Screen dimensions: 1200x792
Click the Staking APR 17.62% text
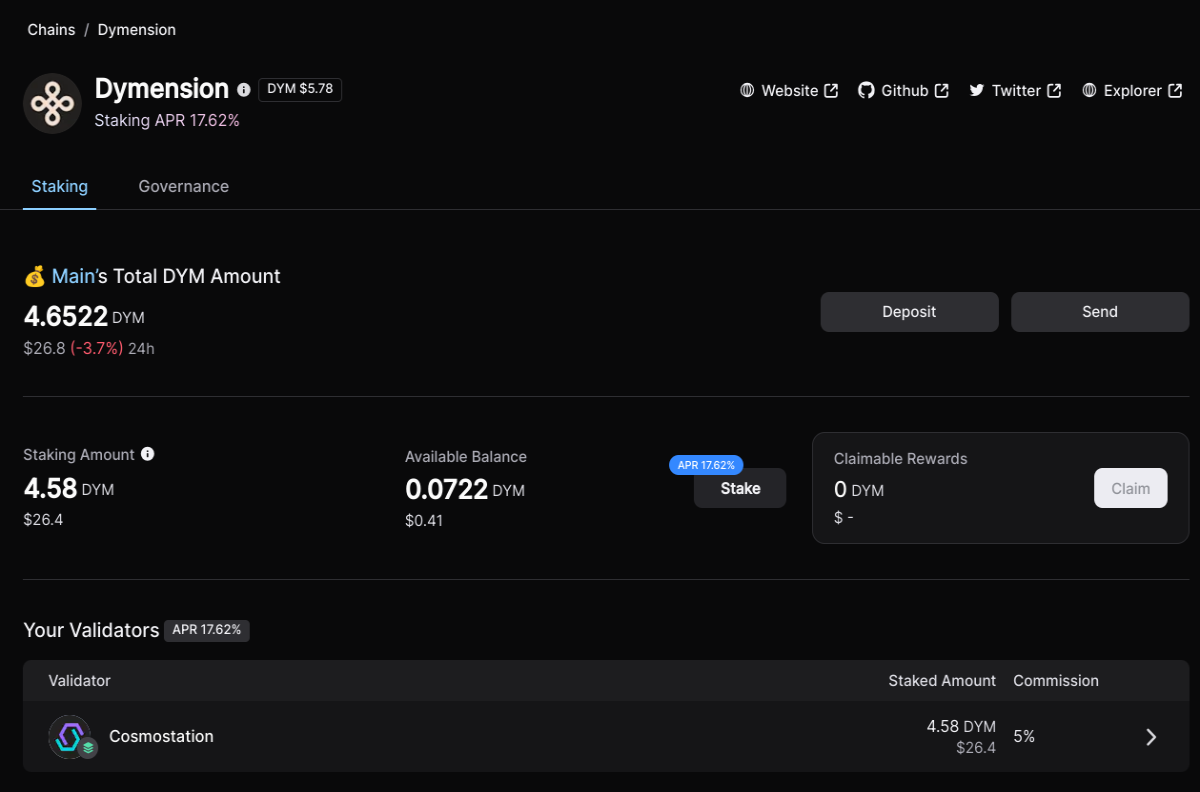point(167,120)
